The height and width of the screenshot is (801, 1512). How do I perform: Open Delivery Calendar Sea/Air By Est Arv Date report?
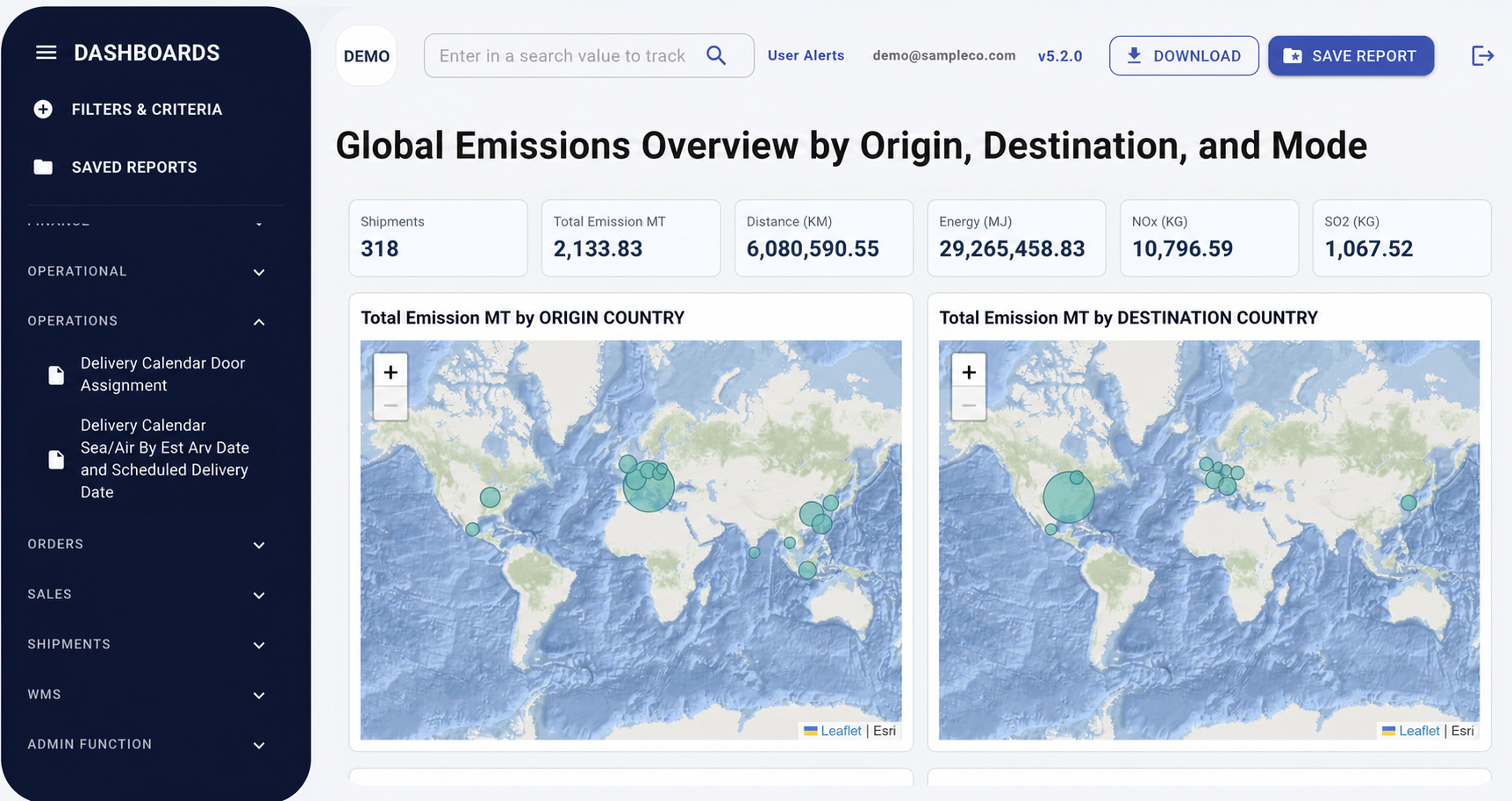click(x=164, y=459)
